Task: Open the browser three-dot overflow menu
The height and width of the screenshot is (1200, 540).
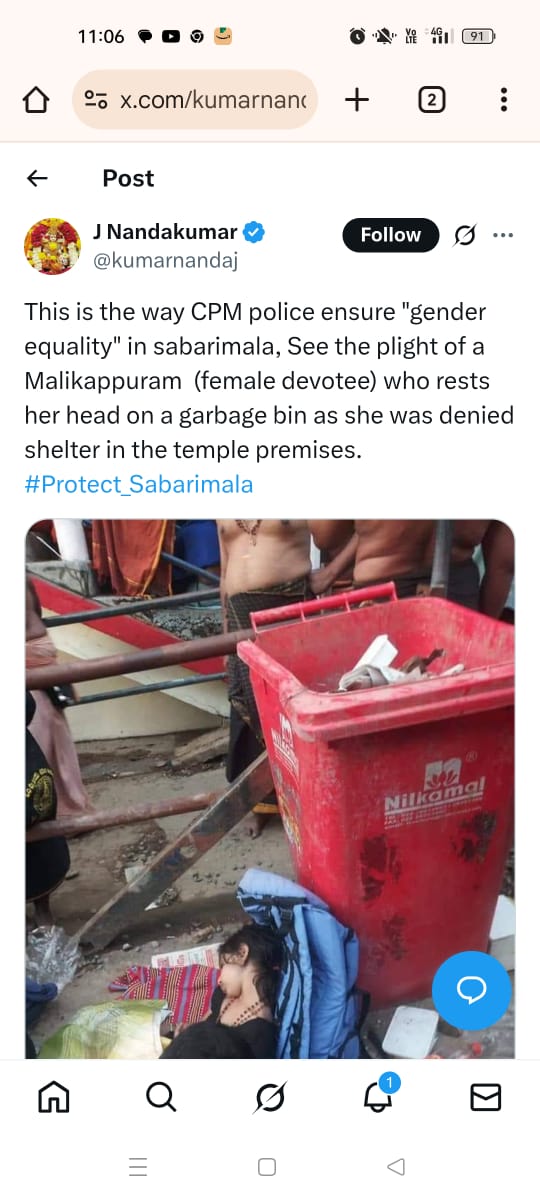Action: (x=503, y=99)
